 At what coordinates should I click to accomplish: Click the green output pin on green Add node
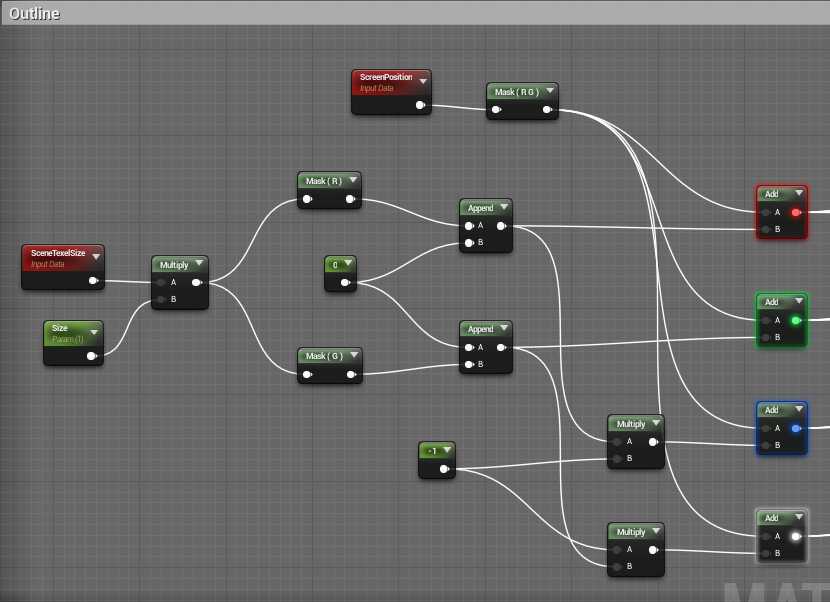point(796,320)
